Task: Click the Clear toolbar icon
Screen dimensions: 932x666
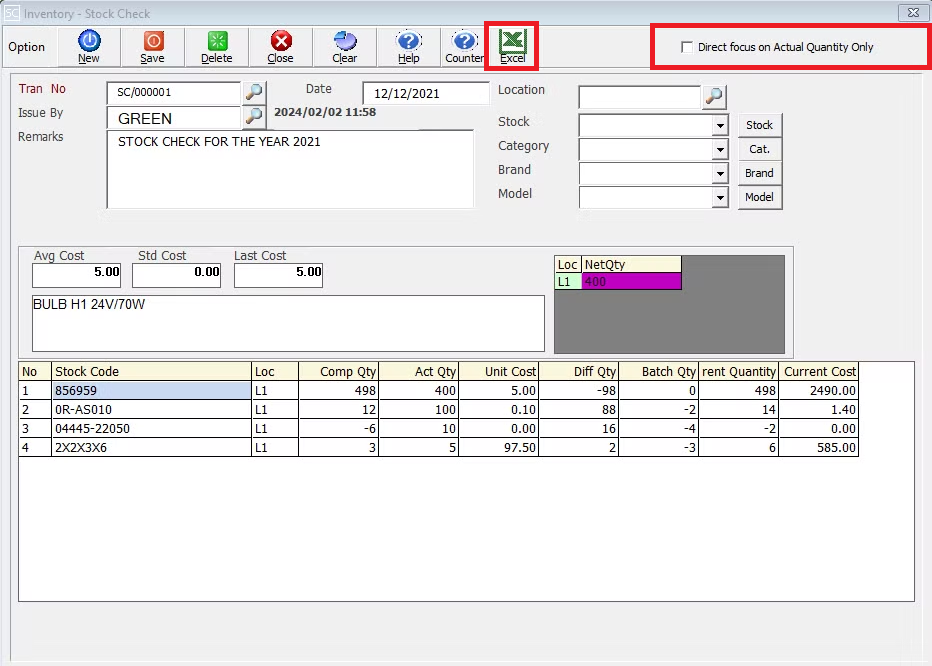Action: click(x=345, y=47)
